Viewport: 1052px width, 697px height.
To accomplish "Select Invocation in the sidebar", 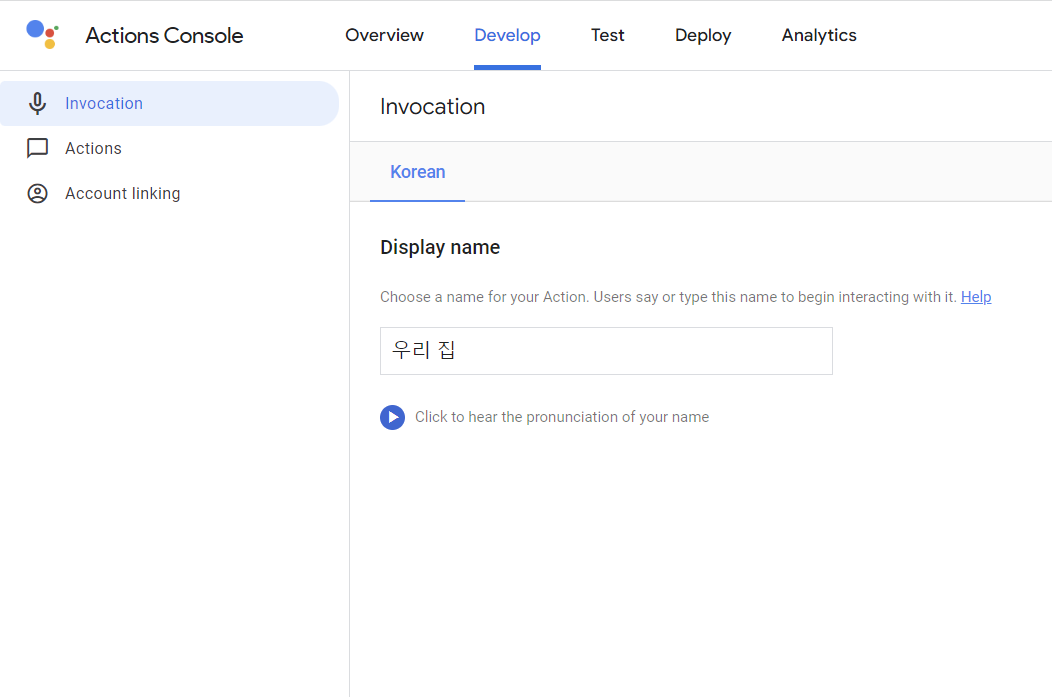I will coord(169,103).
